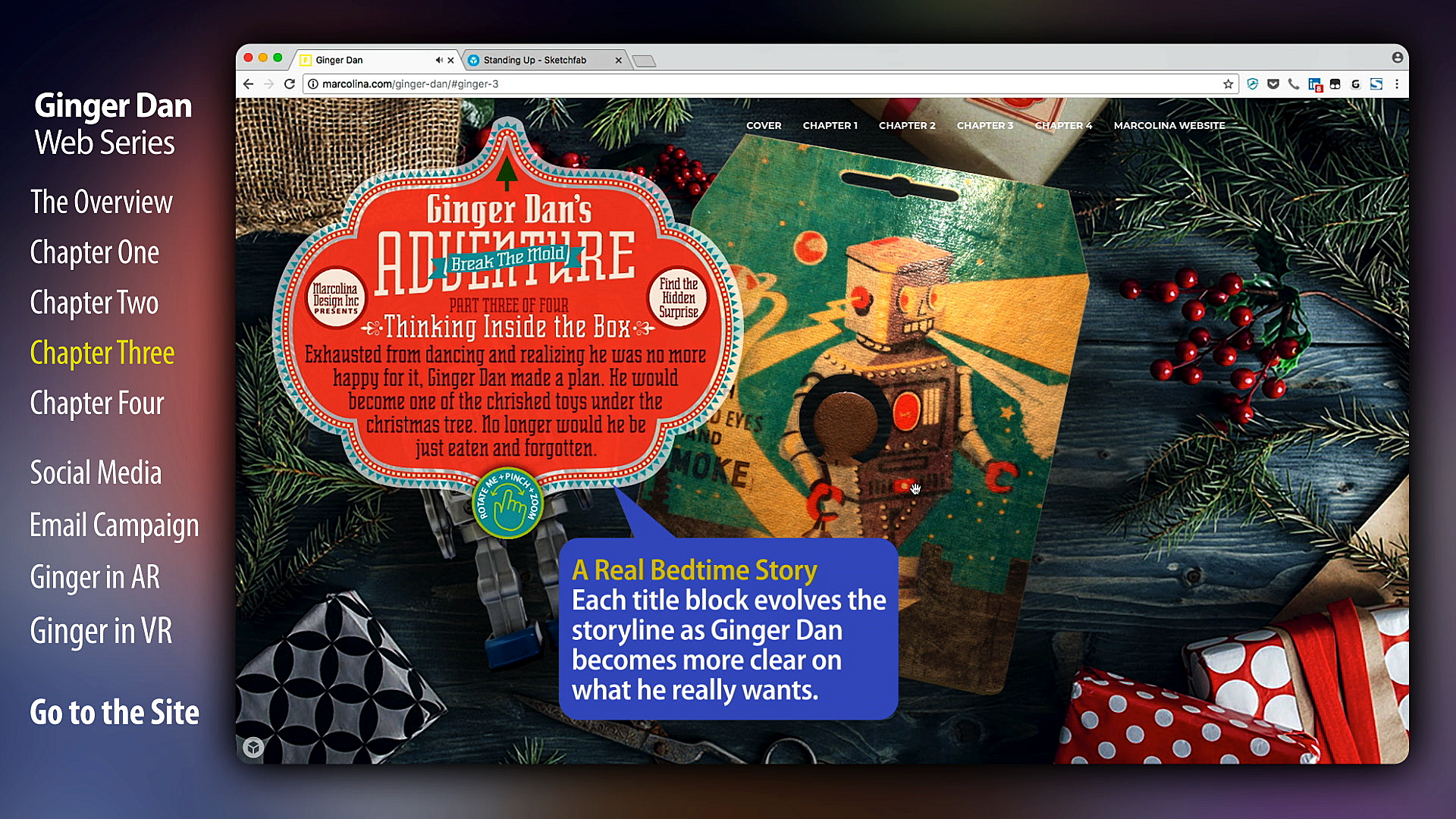Viewport: 1456px width, 819px height.
Task: Click the Tampermonkey extension icon
Action: 1335,84
